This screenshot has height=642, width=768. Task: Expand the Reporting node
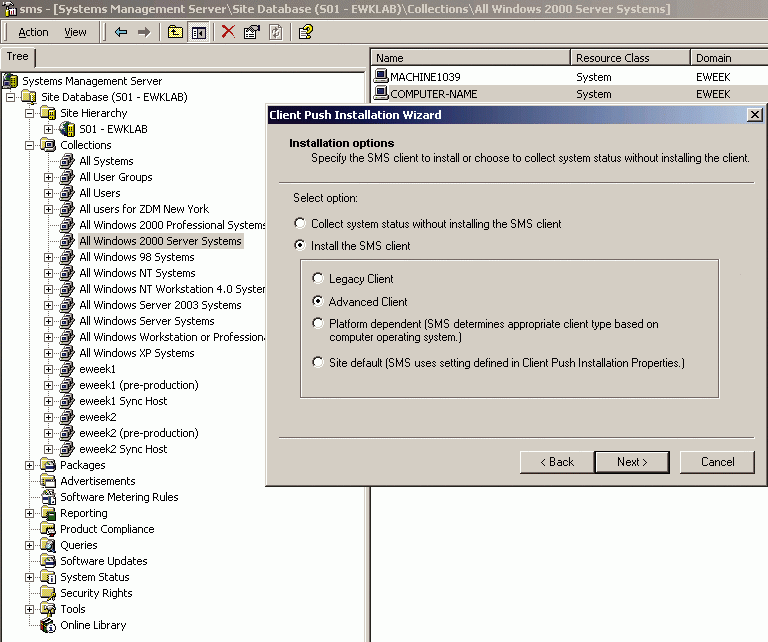click(x=29, y=513)
